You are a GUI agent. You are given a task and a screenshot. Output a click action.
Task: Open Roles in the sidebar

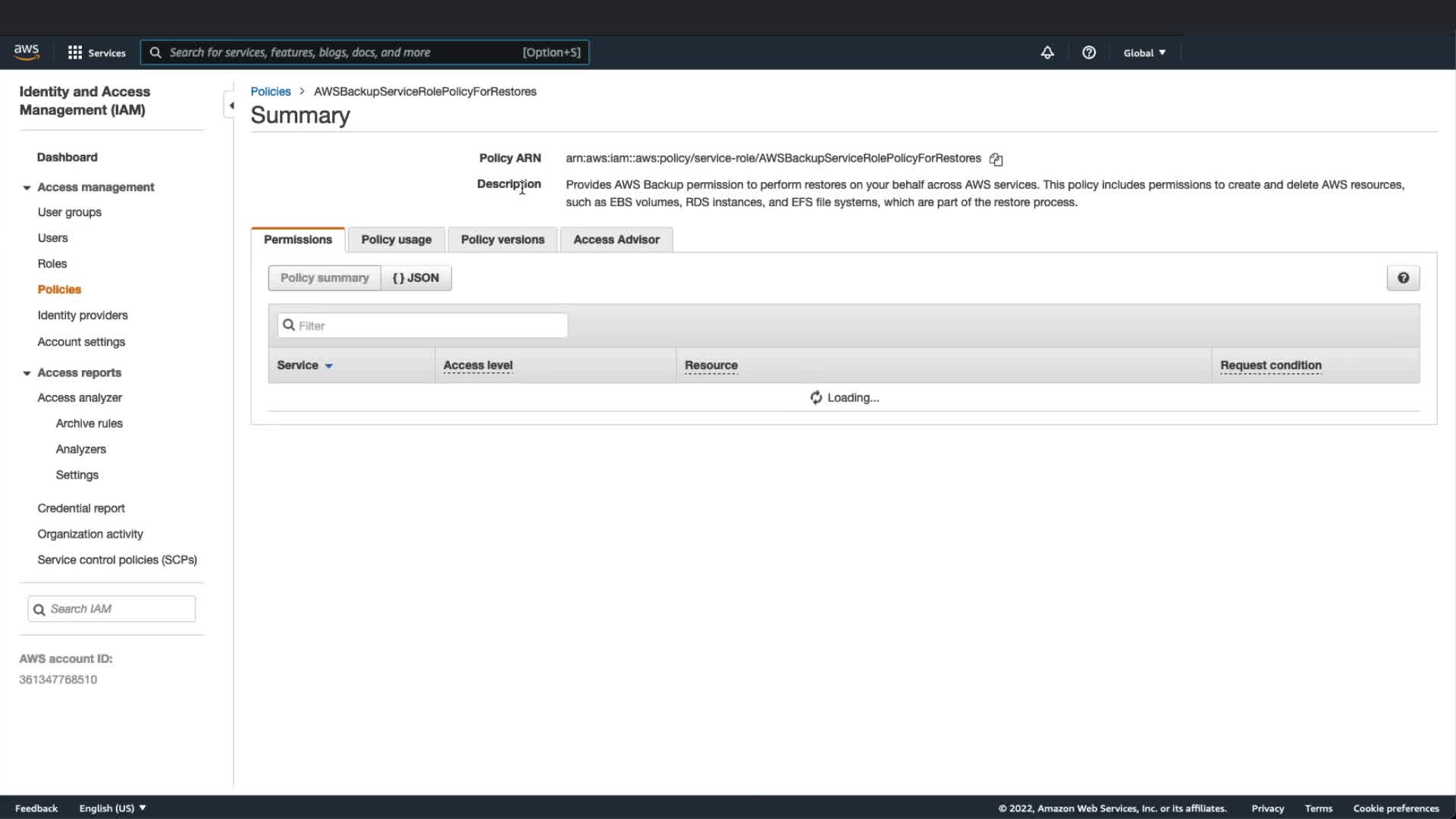pyautogui.click(x=52, y=264)
